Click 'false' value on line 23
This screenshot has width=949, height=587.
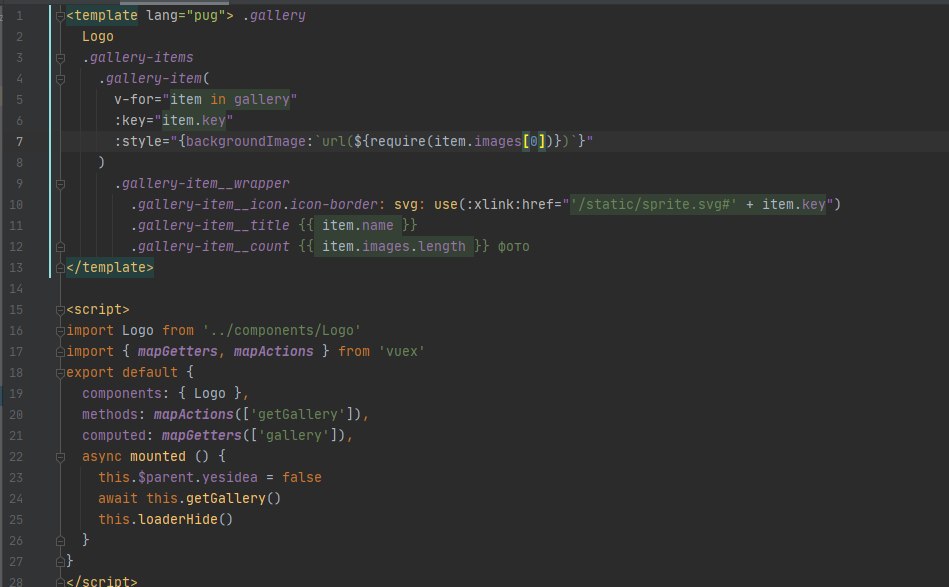[x=301, y=477]
